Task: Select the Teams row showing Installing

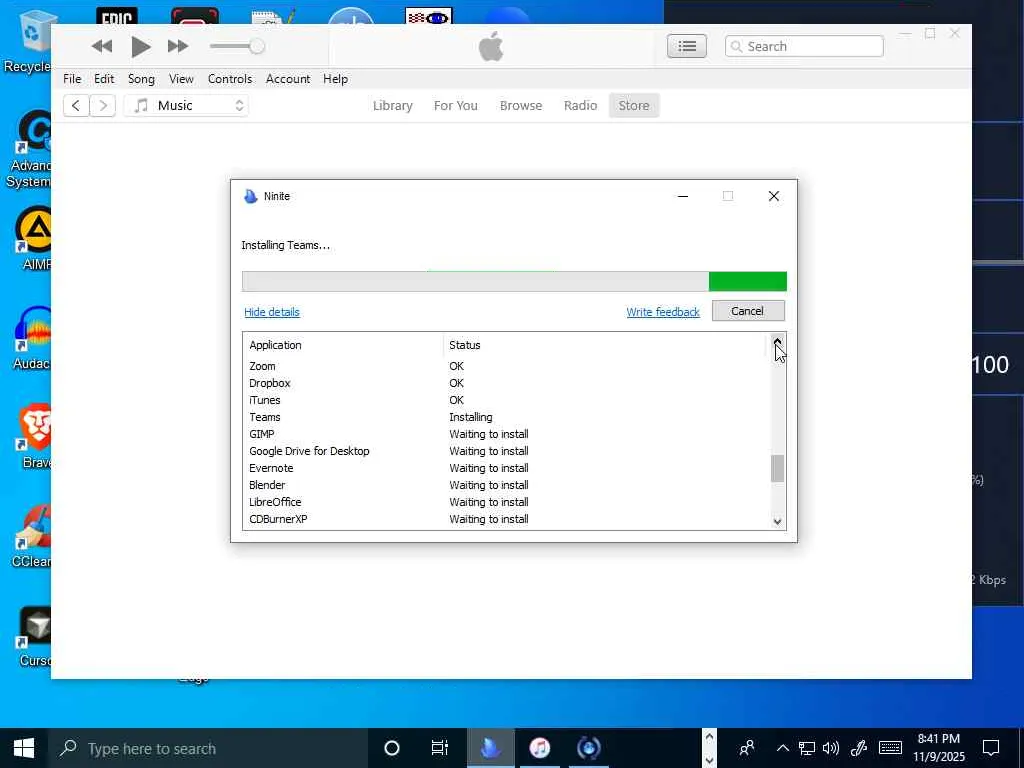Action: pyautogui.click(x=506, y=417)
